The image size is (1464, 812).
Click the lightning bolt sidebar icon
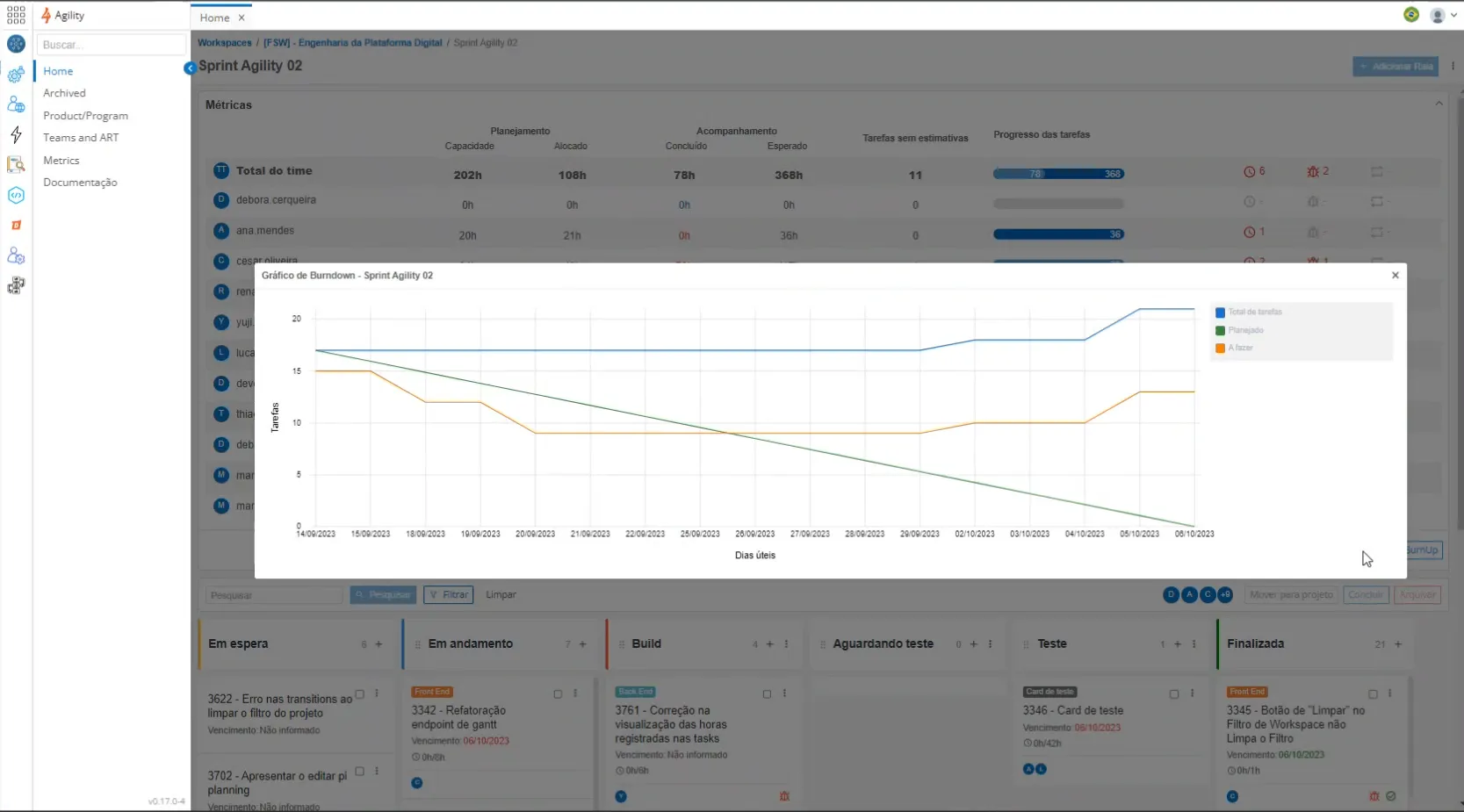(x=16, y=134)
